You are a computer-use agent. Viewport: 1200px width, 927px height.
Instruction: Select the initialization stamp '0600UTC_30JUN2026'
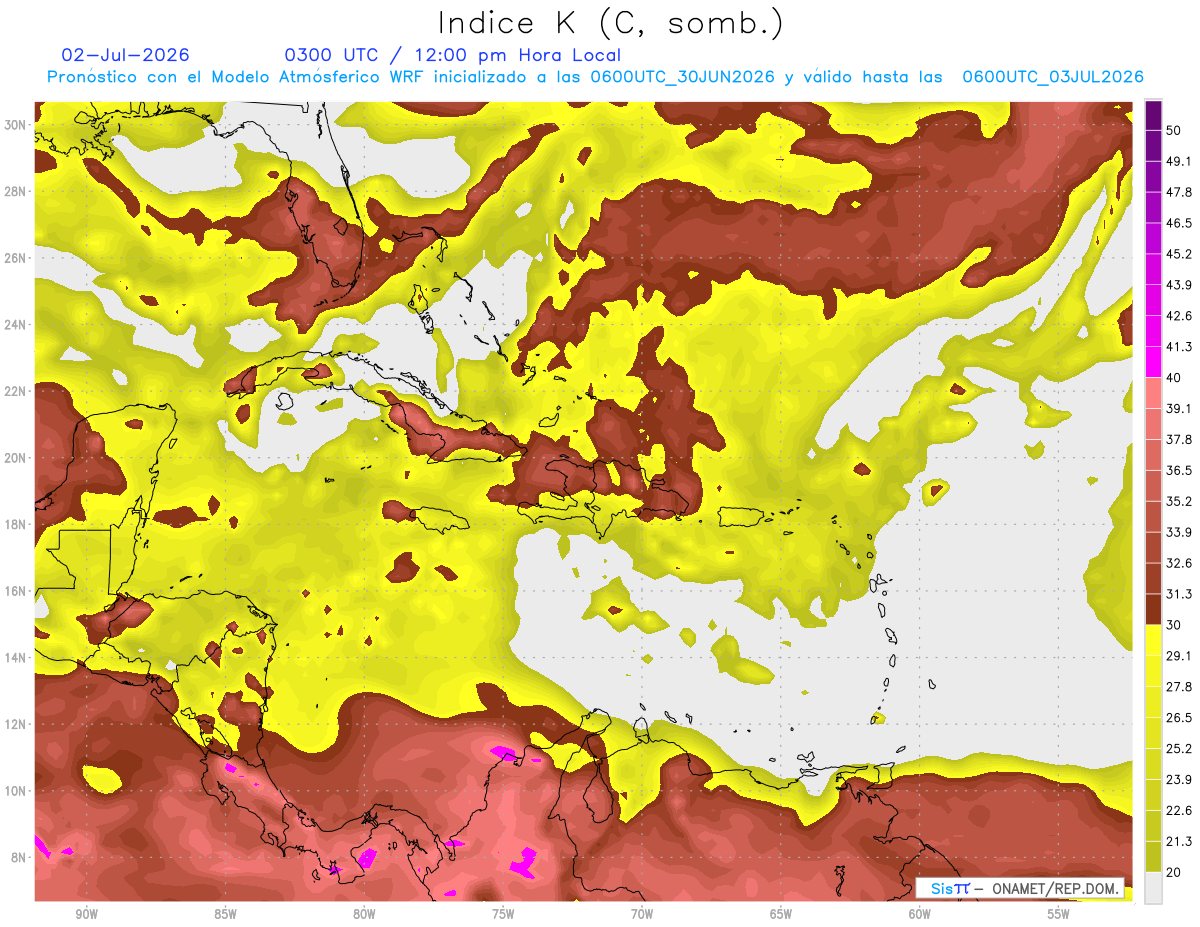(x=682, y=77)
